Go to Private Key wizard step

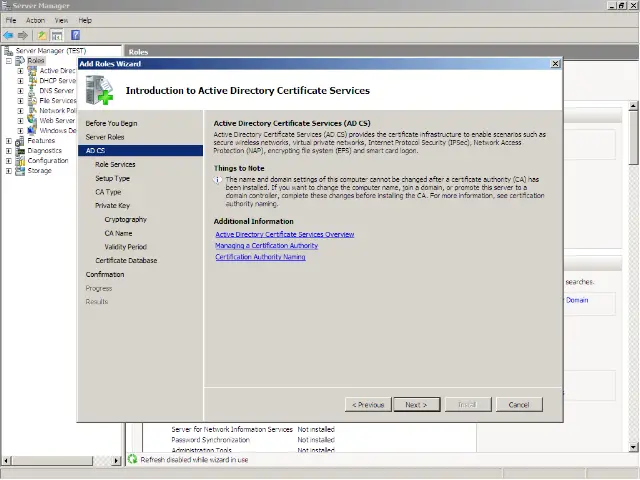pos(113,206)
